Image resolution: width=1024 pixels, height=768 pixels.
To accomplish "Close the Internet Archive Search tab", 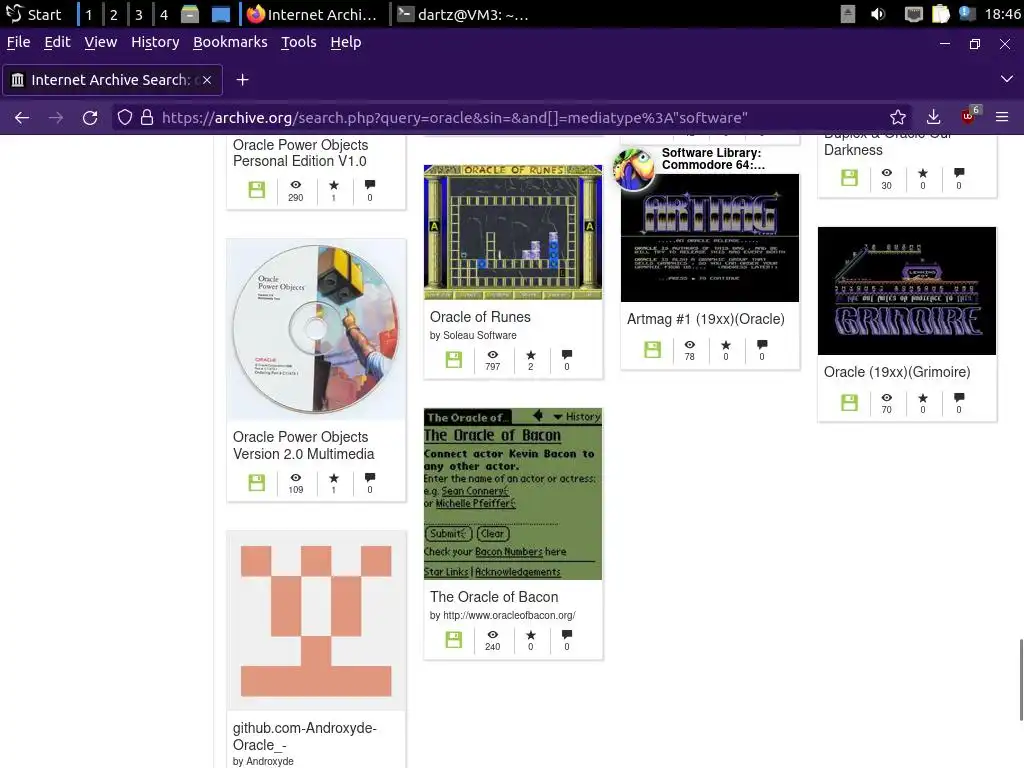I will pos(206,80).
